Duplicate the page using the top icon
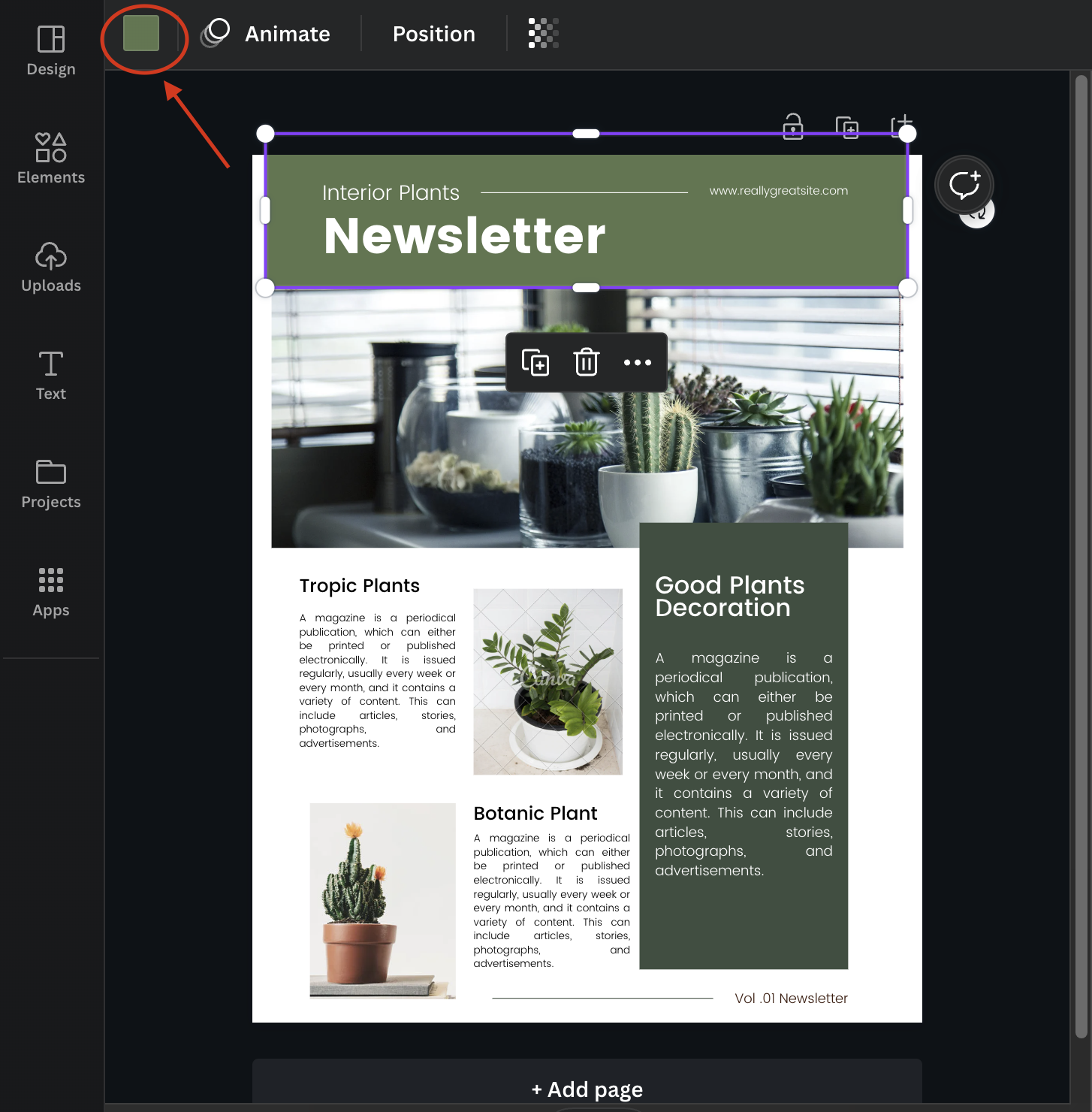This screenshot has height=1112, width=1092. point(847,127)
